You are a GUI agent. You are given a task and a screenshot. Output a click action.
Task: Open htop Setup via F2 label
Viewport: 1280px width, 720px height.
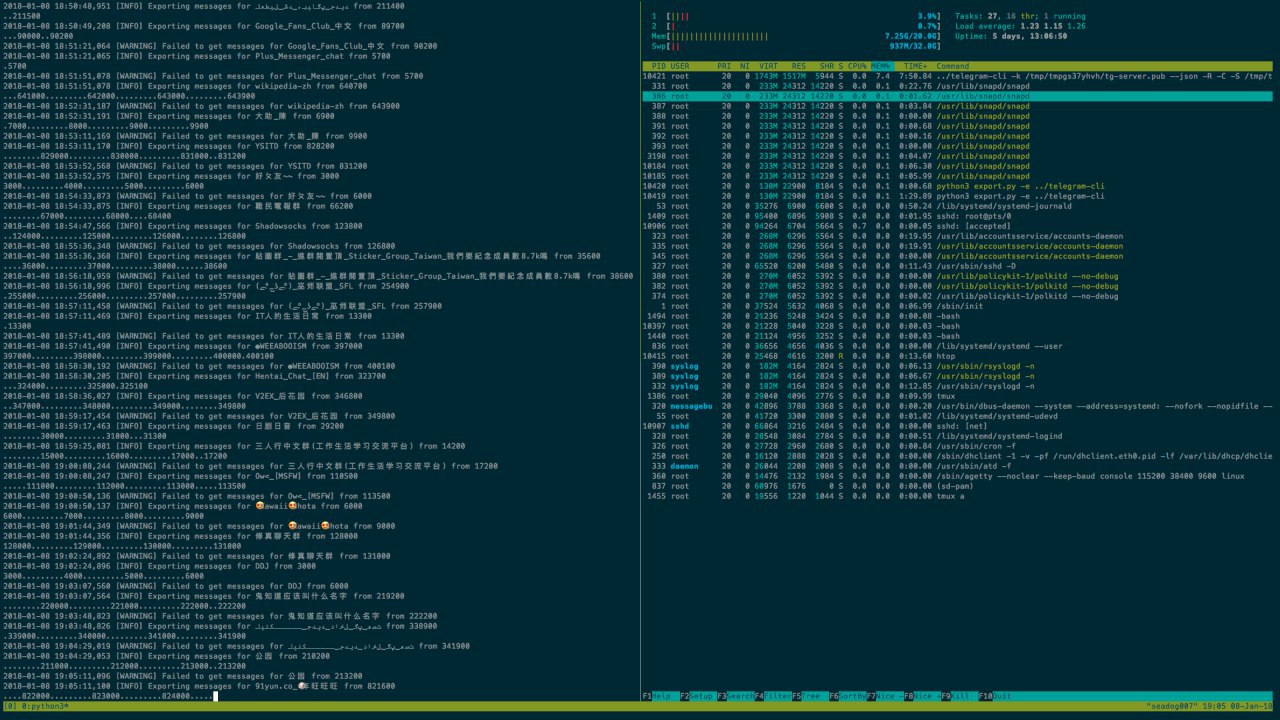pyautogui.click(x=698, y=696)
